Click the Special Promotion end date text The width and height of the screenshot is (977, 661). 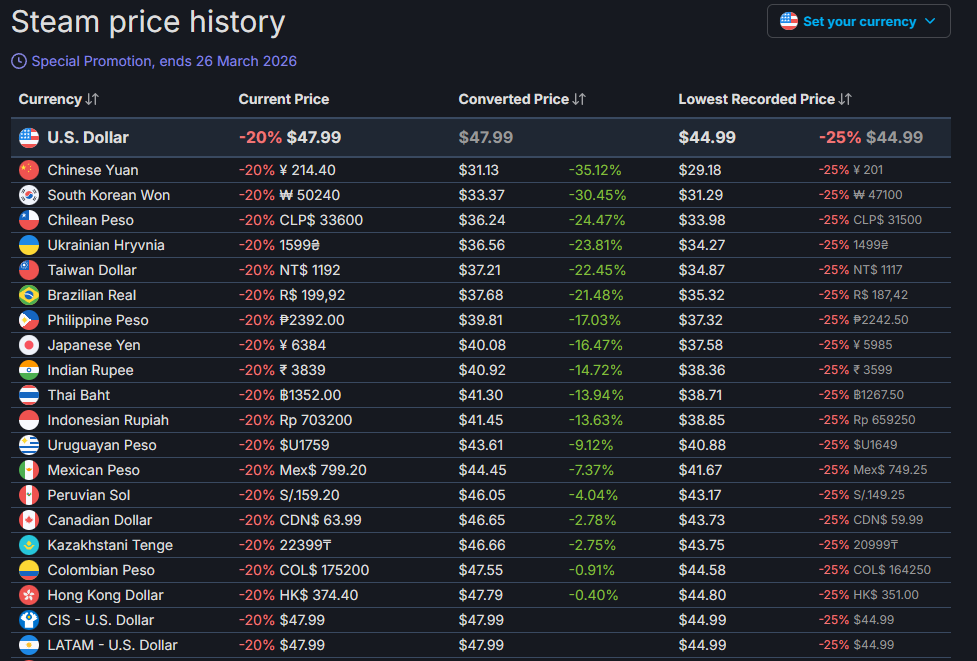(x=164, y=61)
